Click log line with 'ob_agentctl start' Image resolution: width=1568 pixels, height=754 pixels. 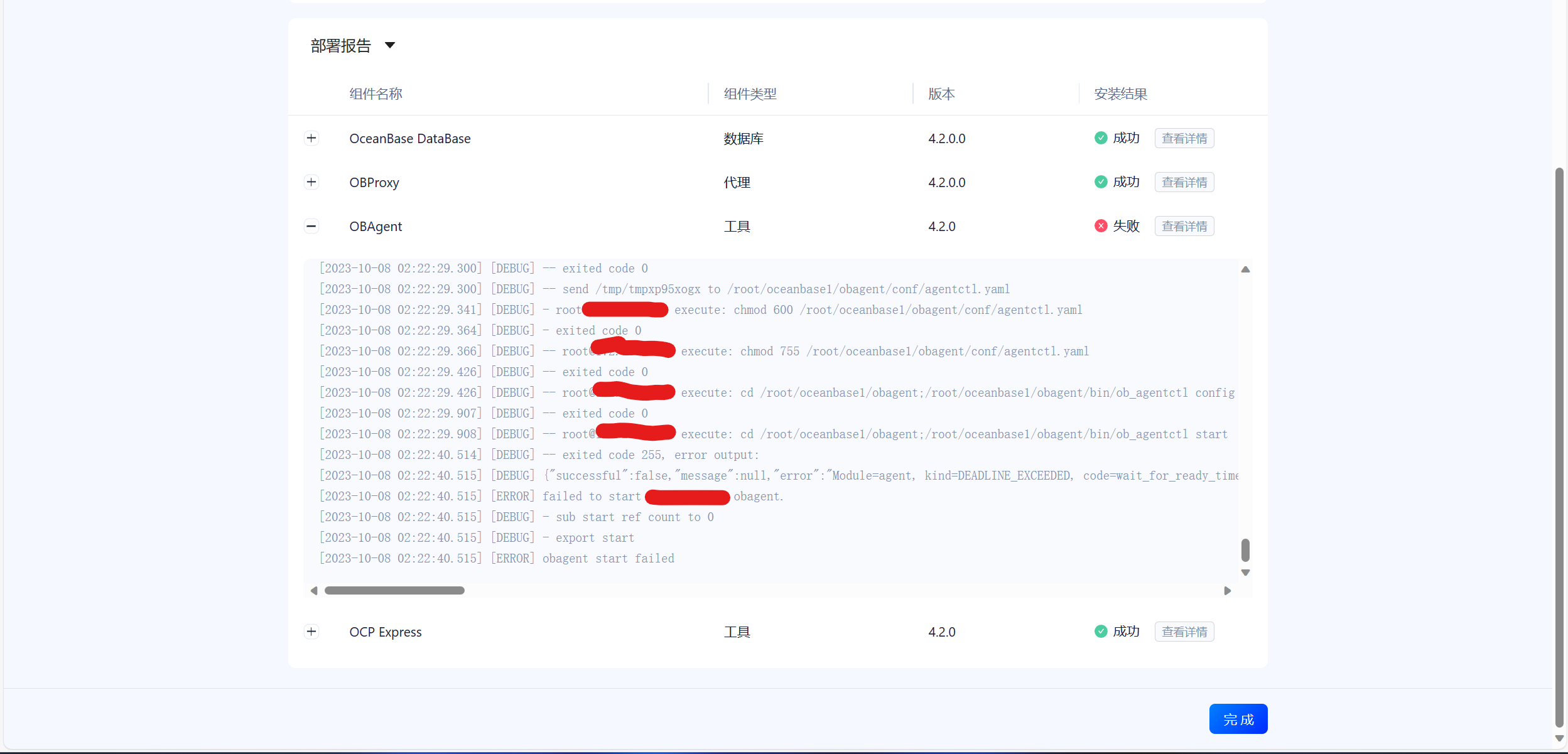tap(773, 434)
